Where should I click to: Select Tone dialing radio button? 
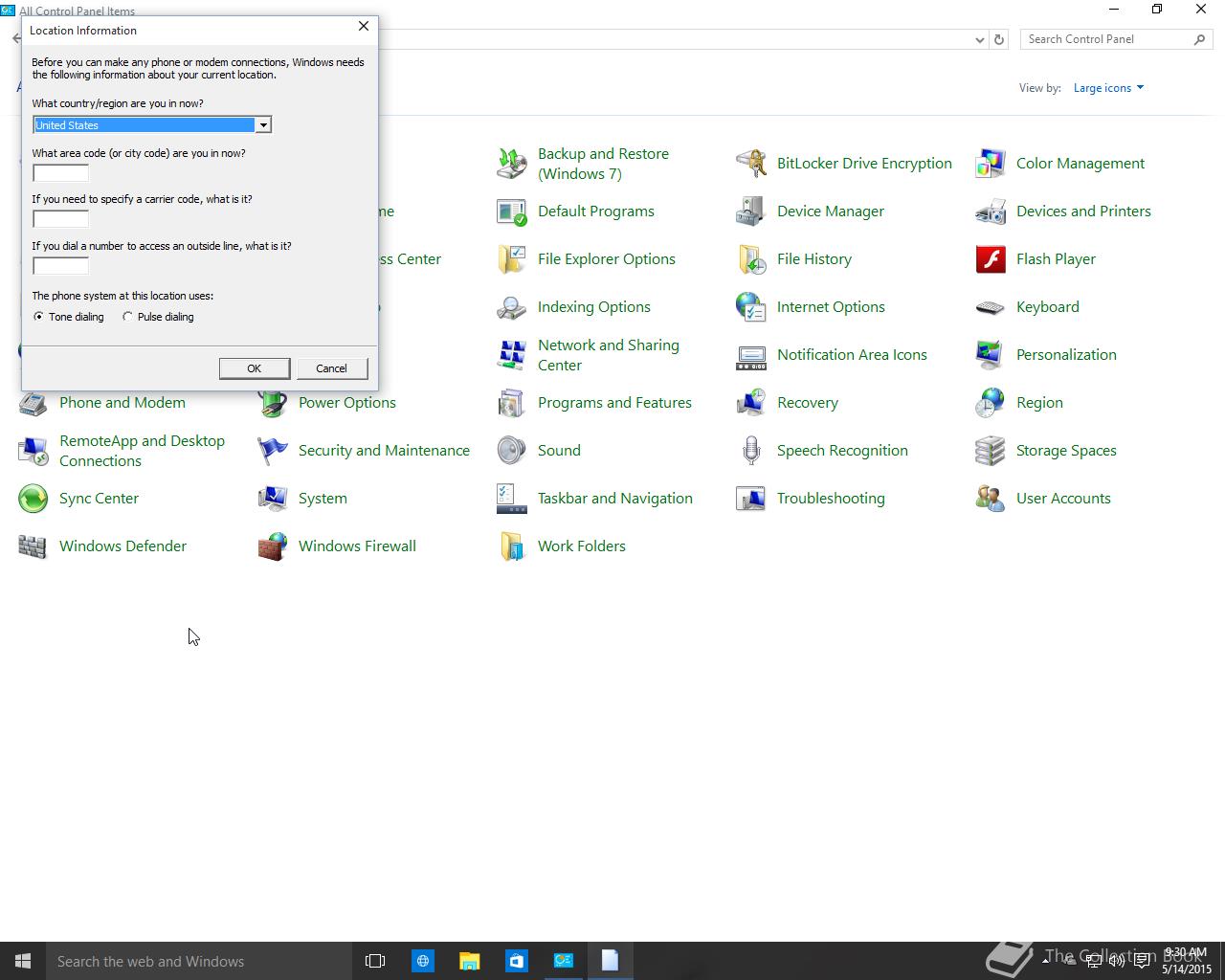click(38, 317)
